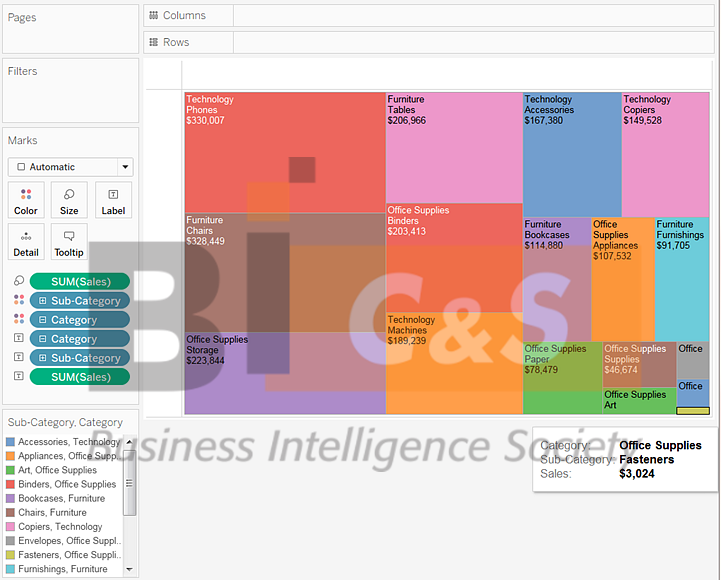Click the Label marks card button

(113, 199)
